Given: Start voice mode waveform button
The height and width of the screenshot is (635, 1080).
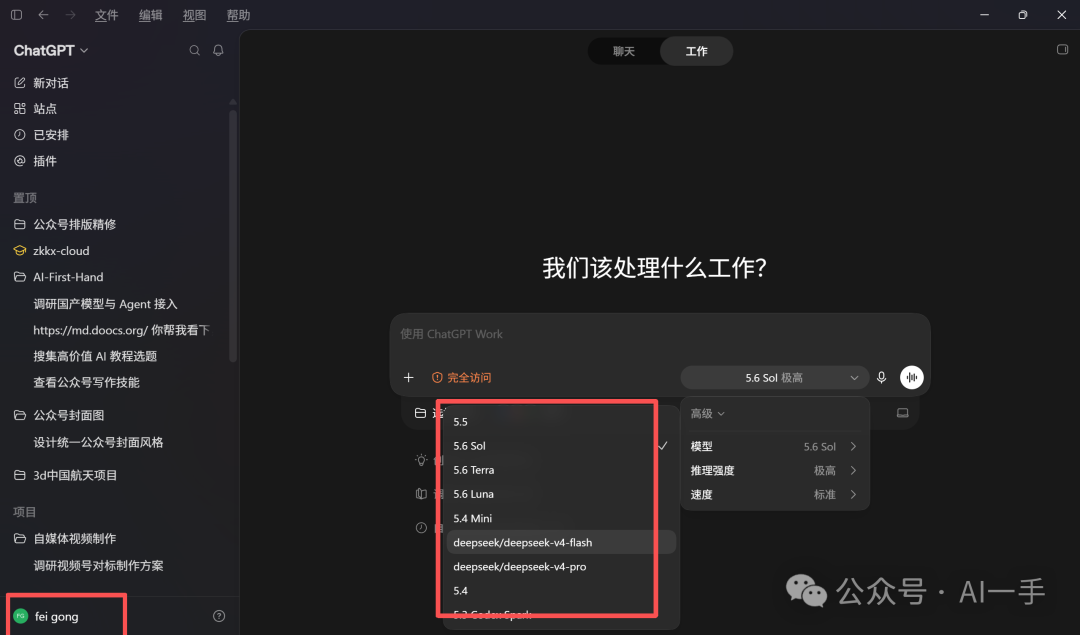Looking at the screenshot, I should [x=911, y=377].
